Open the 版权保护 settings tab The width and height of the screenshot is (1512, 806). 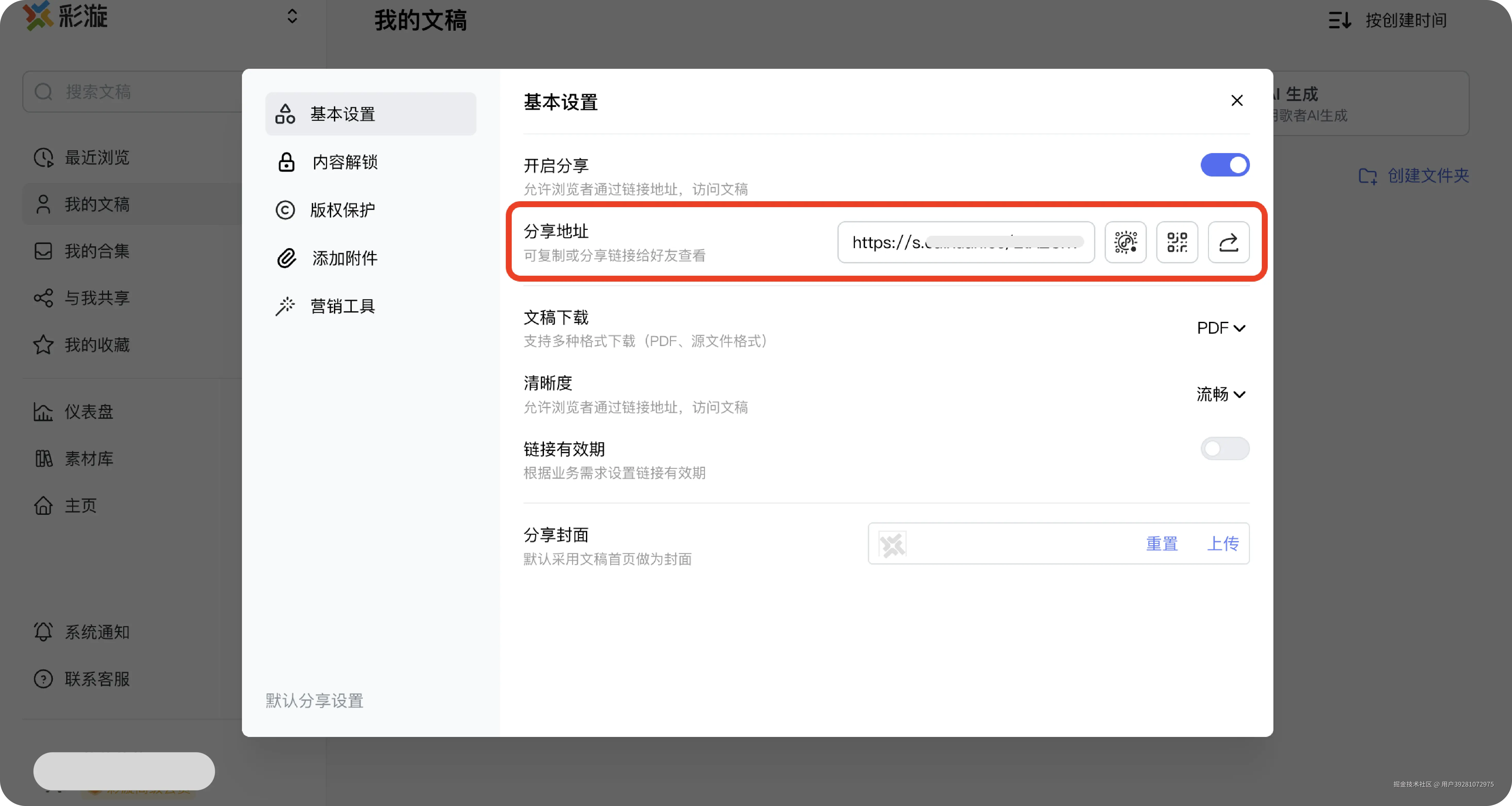[342, 209]
